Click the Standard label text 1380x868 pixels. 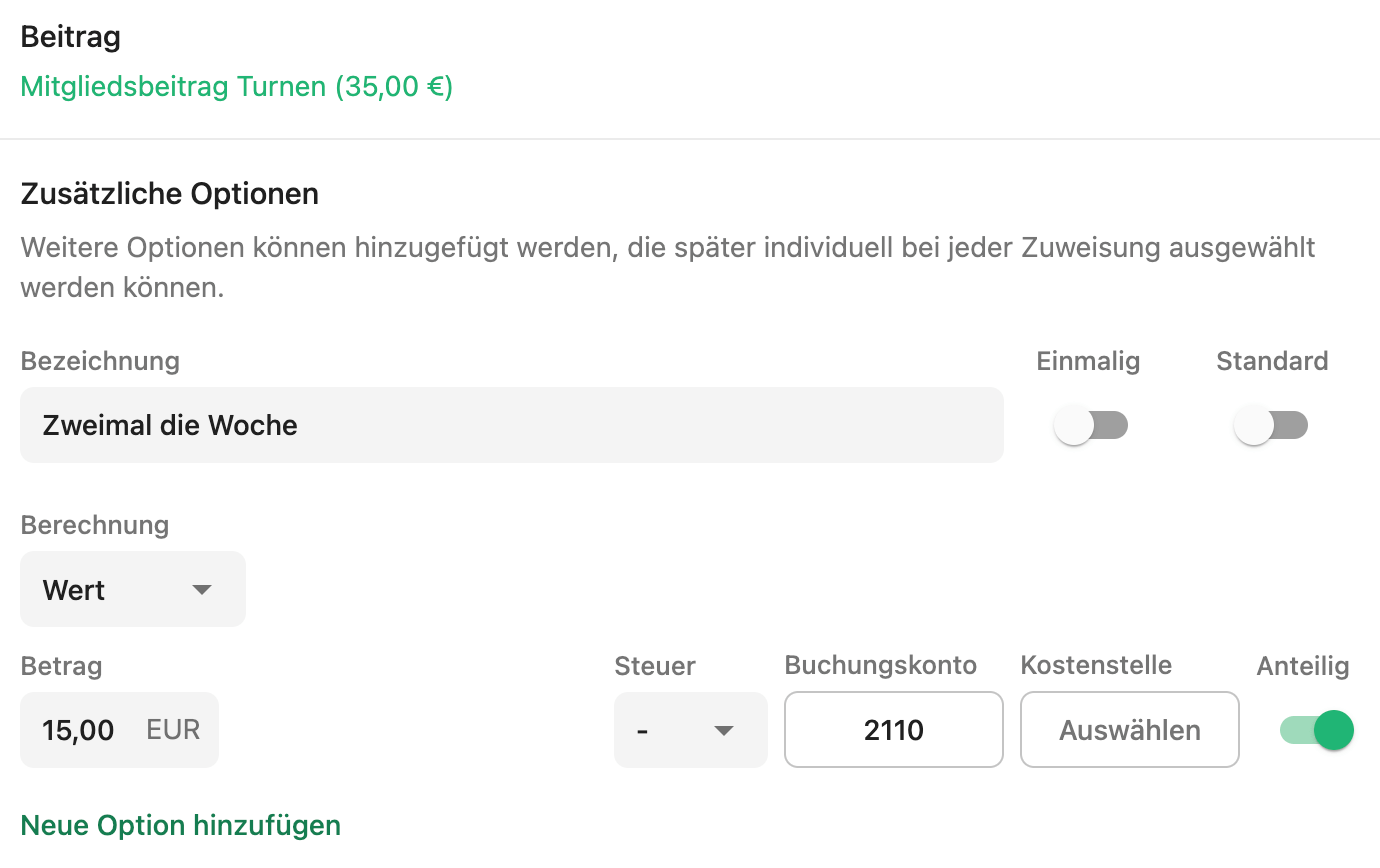(1272, 361)
